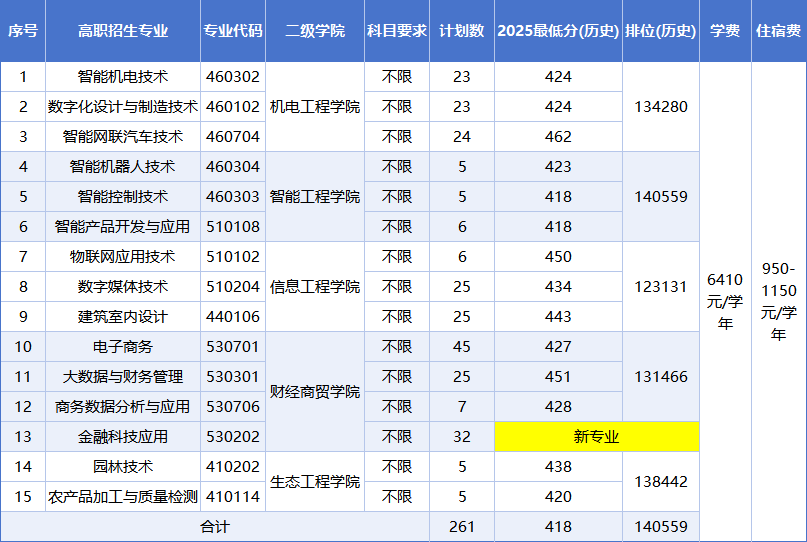Select the 信息工程学院 merged cell
Screen dimensions: 807x542
[x=315, y=287]
